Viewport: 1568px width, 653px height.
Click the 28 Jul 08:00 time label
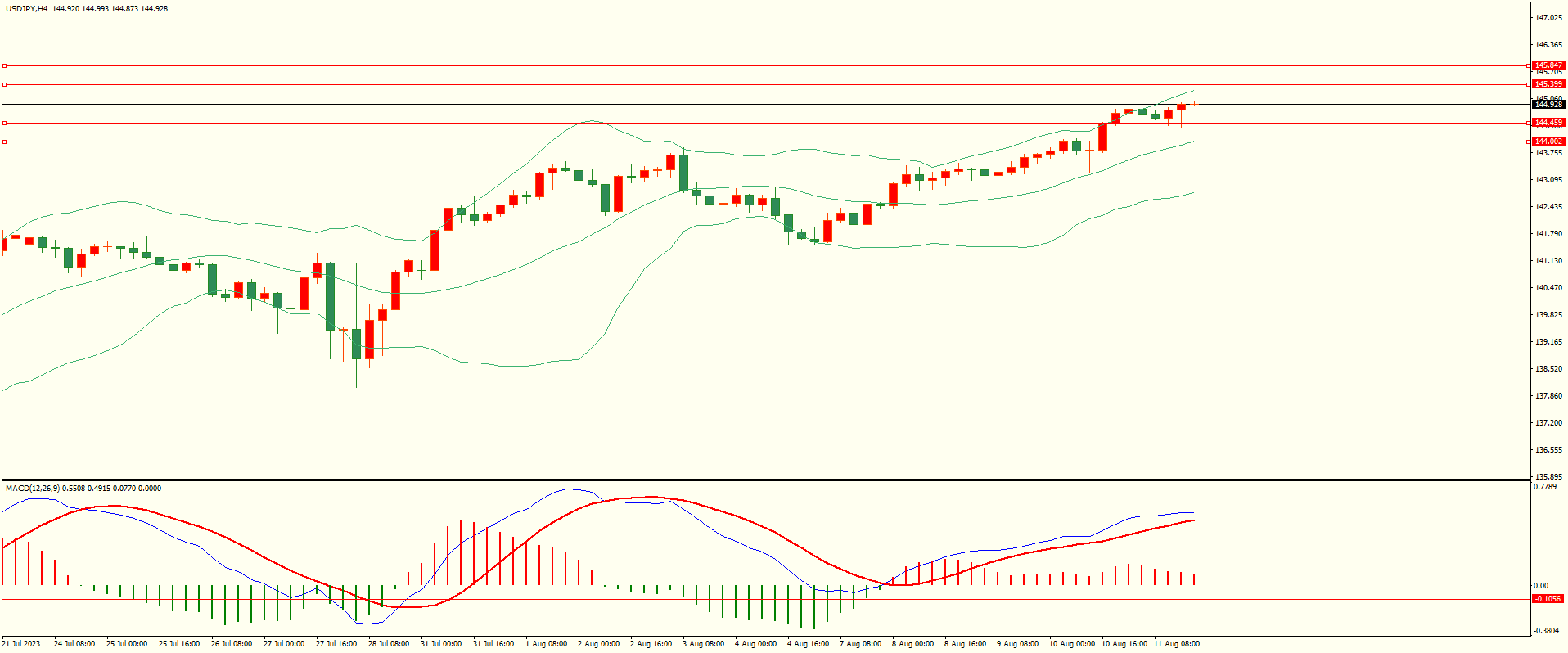(x=389, y=644)
